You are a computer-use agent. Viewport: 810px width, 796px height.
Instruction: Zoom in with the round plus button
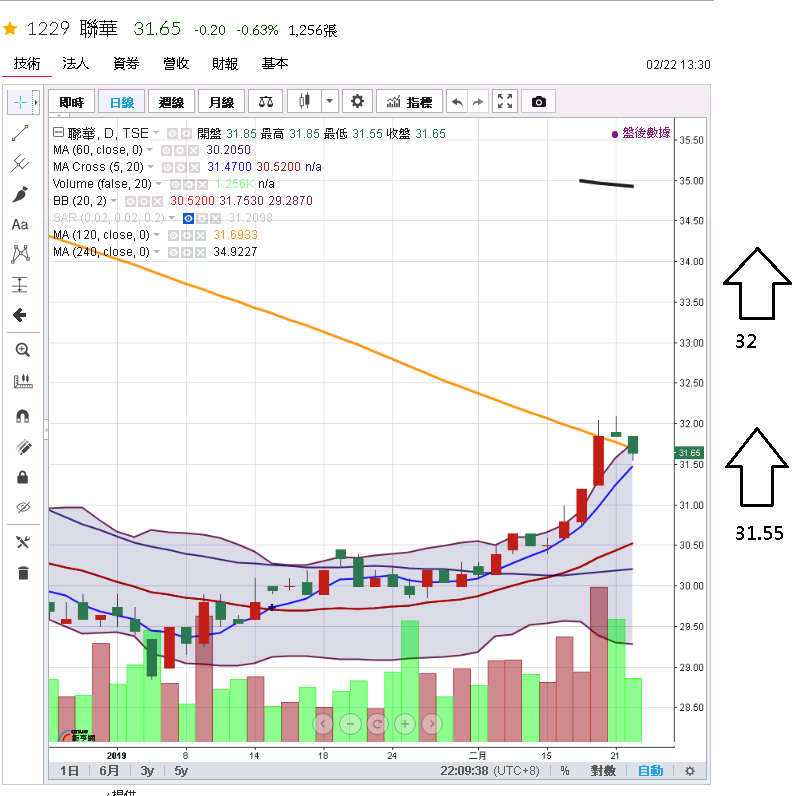pyautogui.click(x=405, y=724)
